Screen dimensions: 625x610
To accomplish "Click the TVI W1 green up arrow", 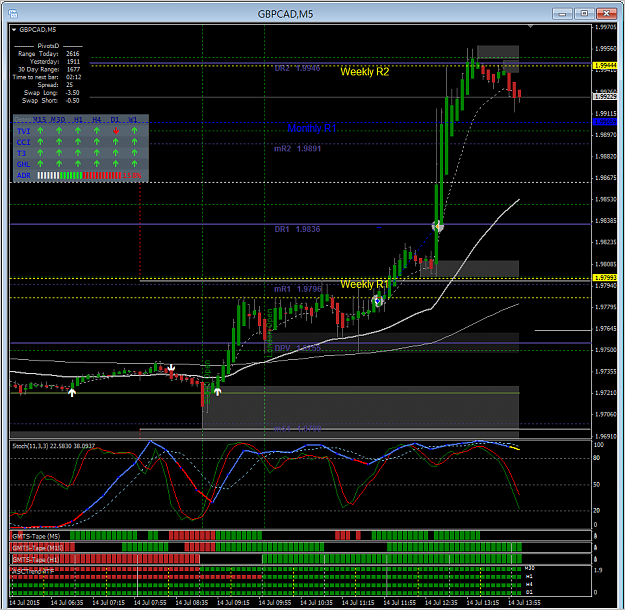I will pyautogui.click(x=134, y=131).
